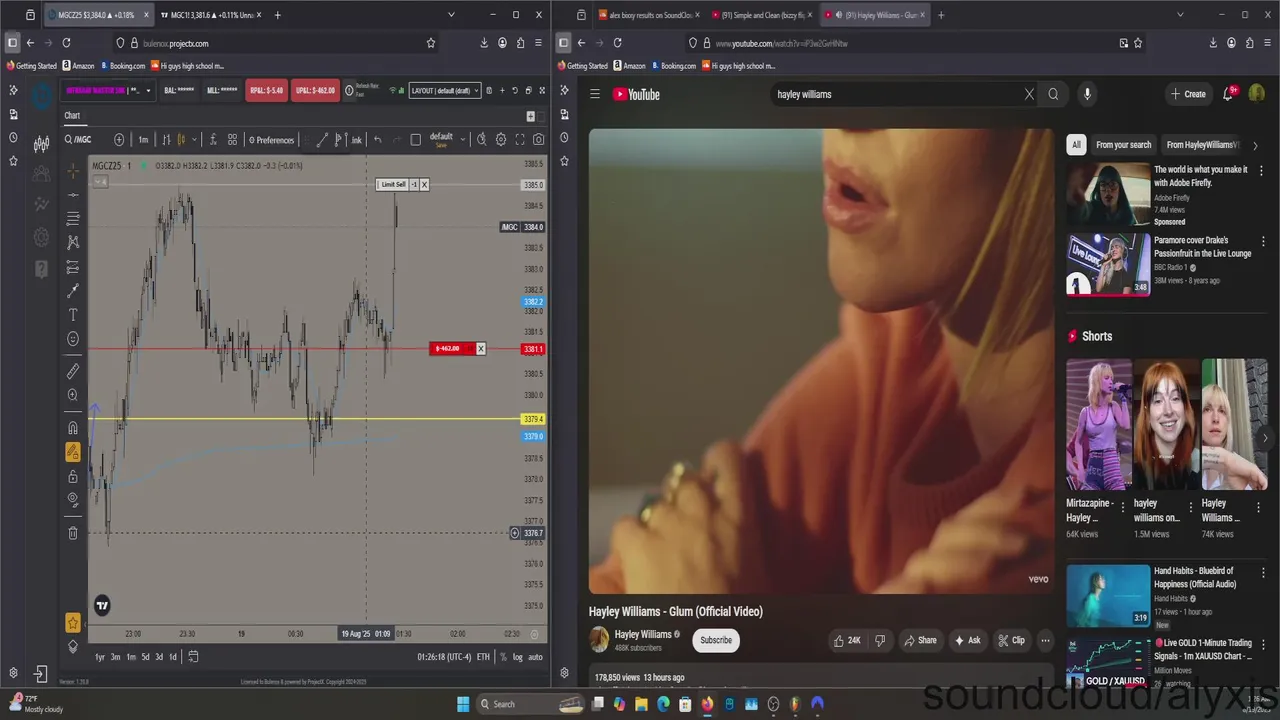This screenshot has width=1280, height=720.
Task: Switch to the Chart tab
Action: click(72, 115)
